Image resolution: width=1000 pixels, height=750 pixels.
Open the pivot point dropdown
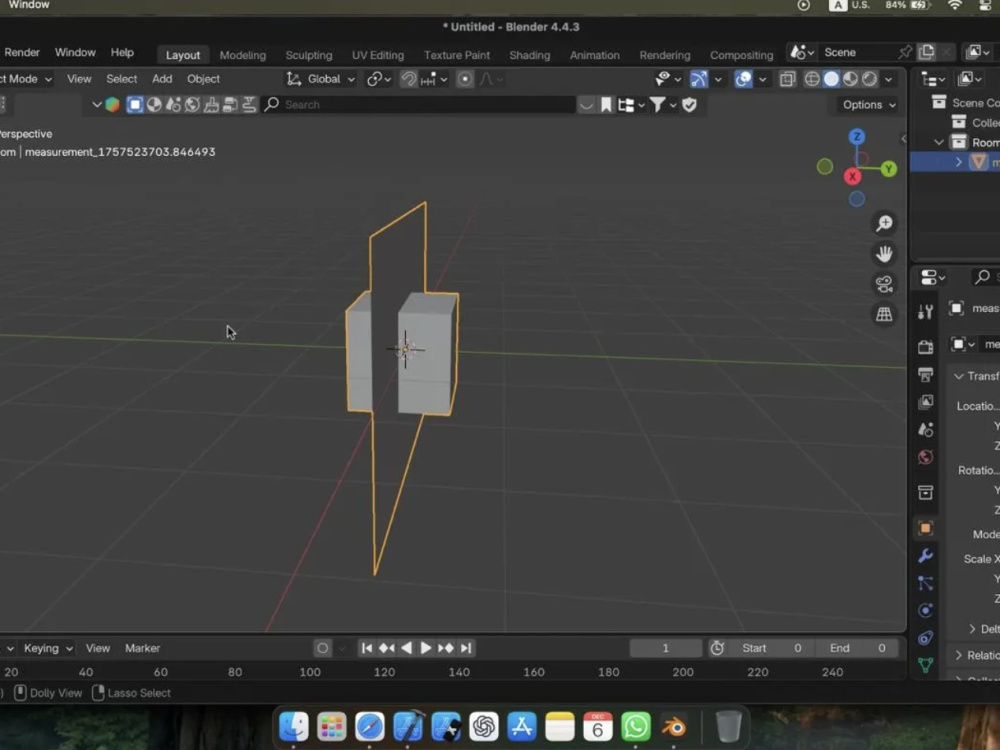click(378, 79)
